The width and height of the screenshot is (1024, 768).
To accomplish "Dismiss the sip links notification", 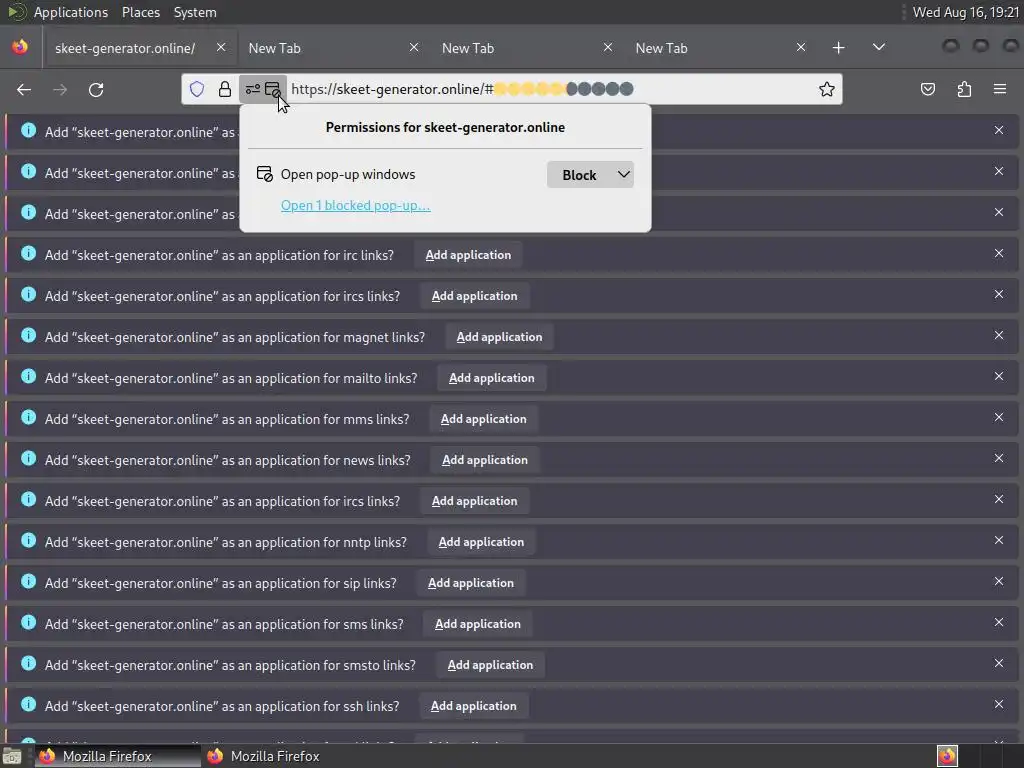I will pos(999,581).
